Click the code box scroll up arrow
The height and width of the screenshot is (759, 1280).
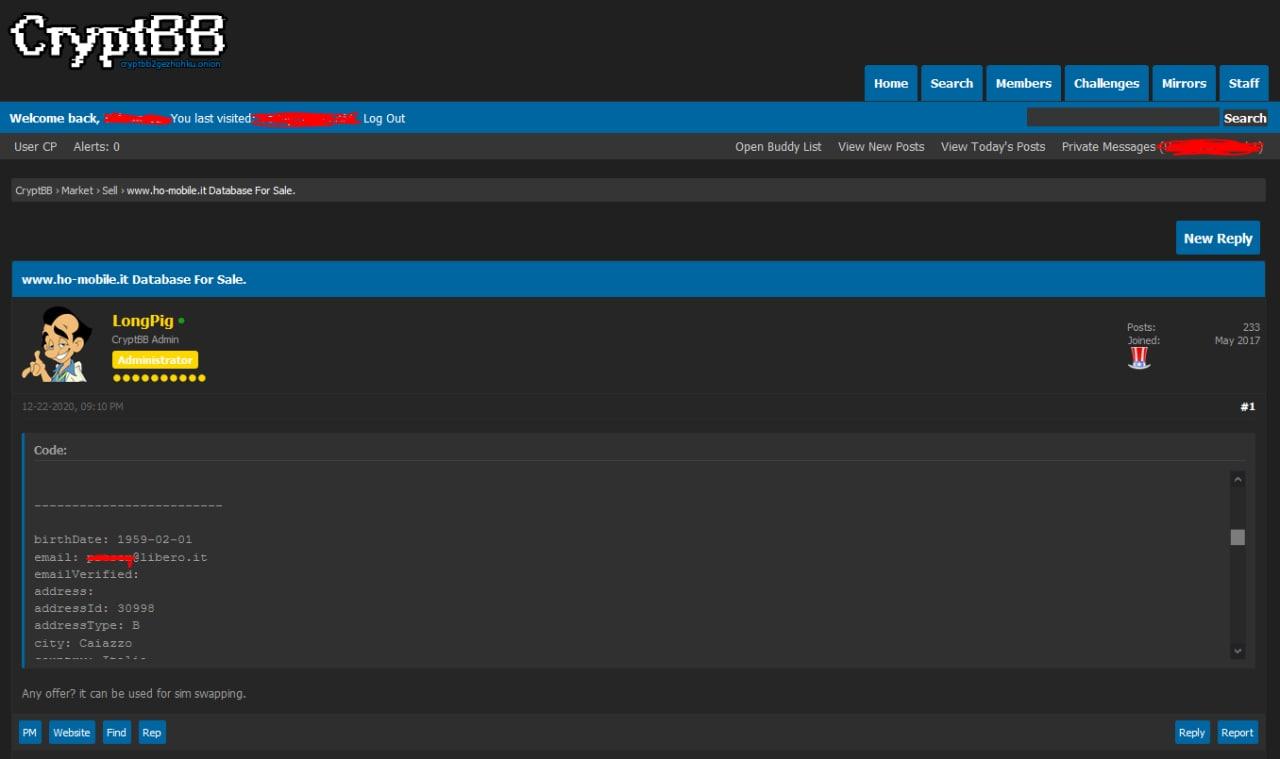[1238, 479]
